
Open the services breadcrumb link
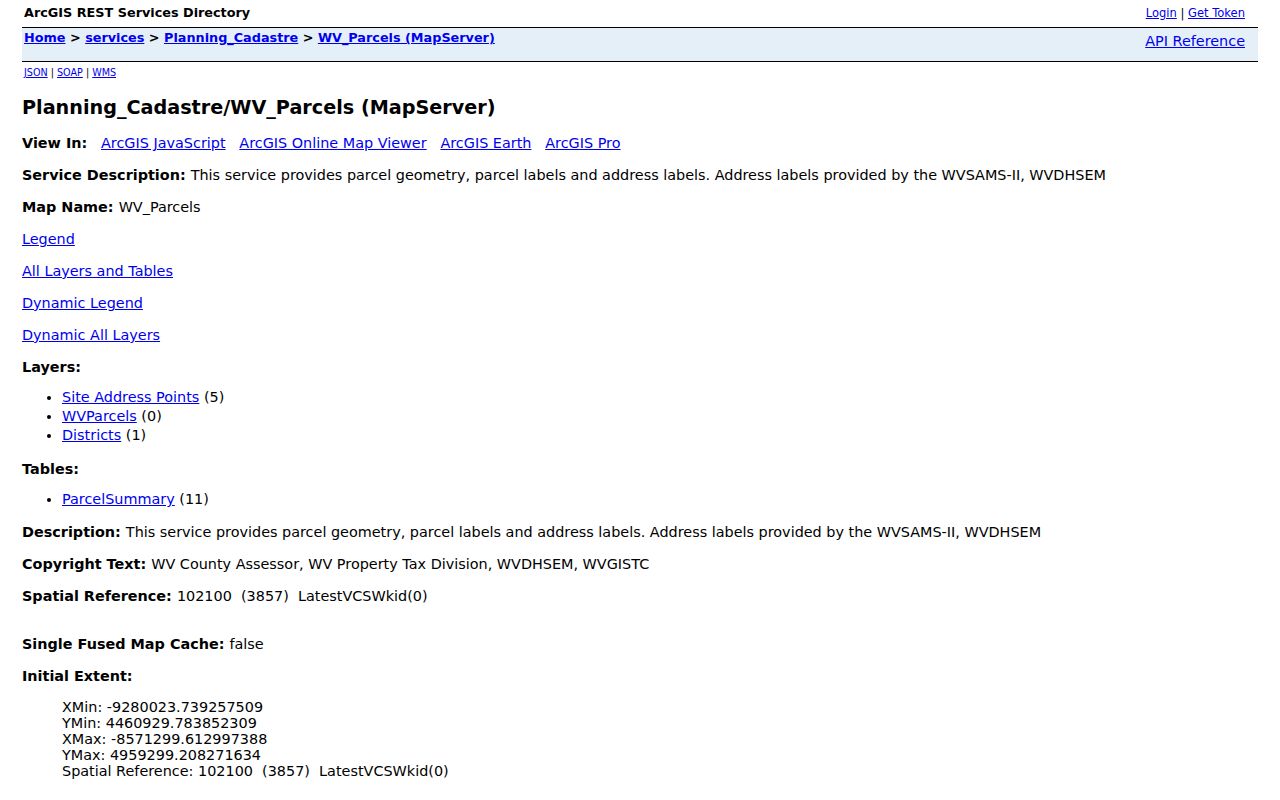115,38
